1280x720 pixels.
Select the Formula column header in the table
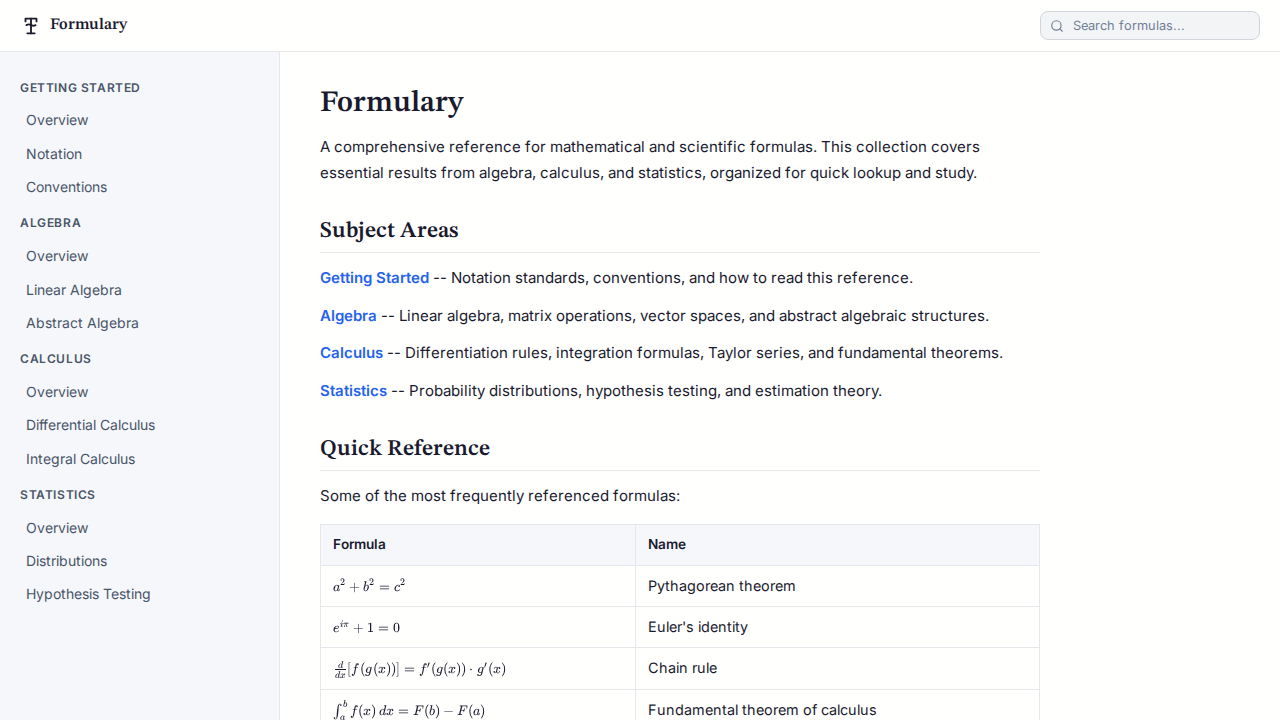[x=359, y=545]
